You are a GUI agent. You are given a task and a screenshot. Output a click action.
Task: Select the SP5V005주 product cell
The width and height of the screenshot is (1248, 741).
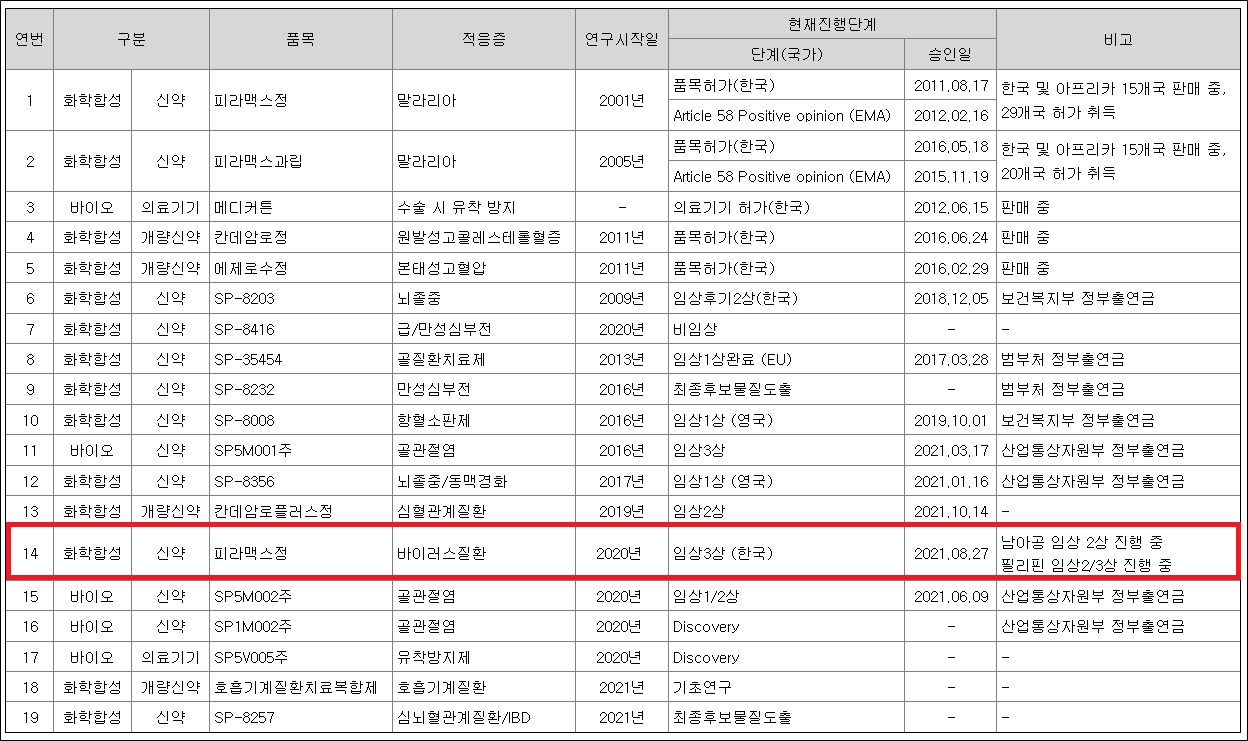pyautogui.click(x=300, y=657)
